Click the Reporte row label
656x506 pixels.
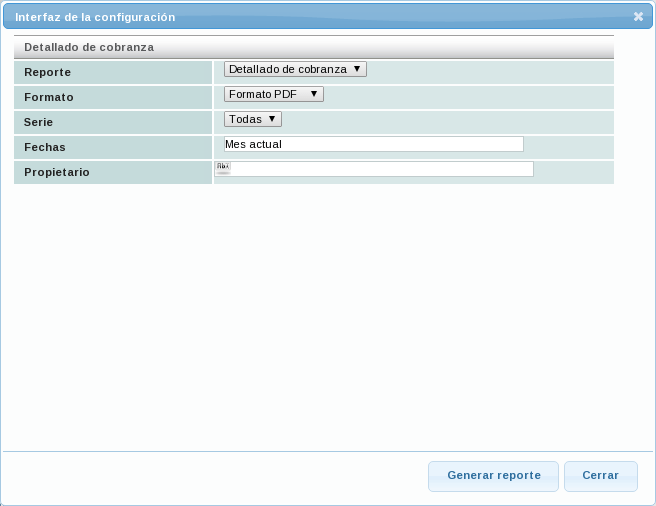[x=47, y=73]
